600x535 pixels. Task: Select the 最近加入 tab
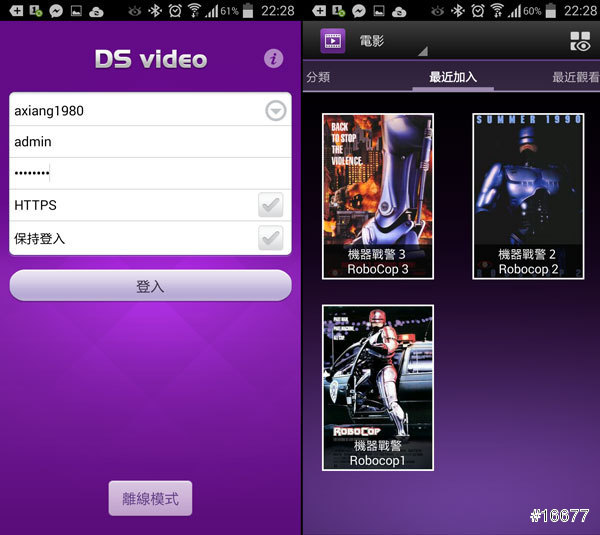[x=453, y=77]
